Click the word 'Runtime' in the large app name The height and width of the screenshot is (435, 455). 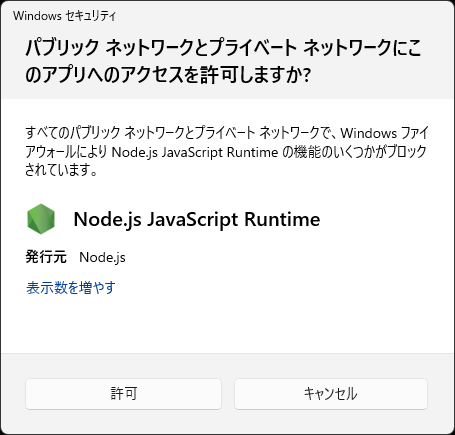282,219
